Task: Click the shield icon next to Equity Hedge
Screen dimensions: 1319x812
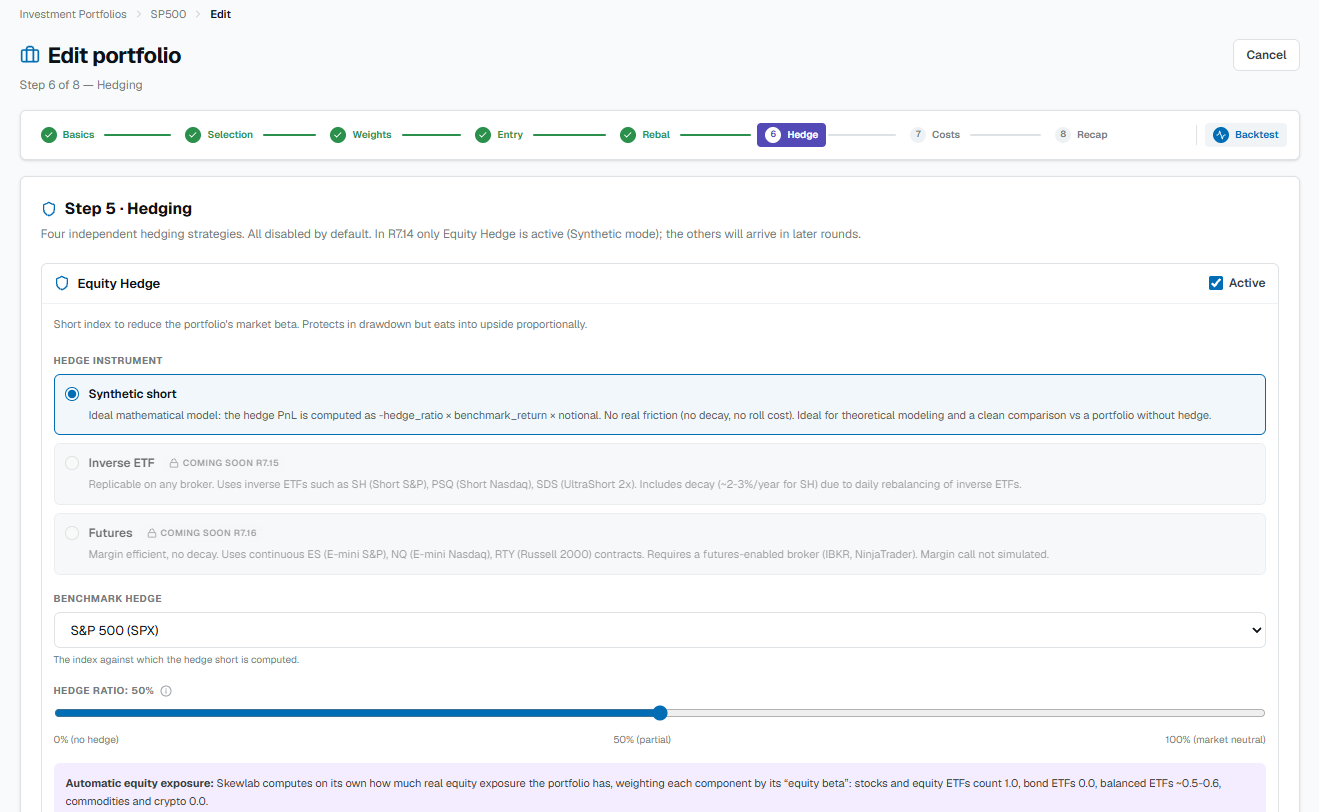Action: (x=62, y=283)
